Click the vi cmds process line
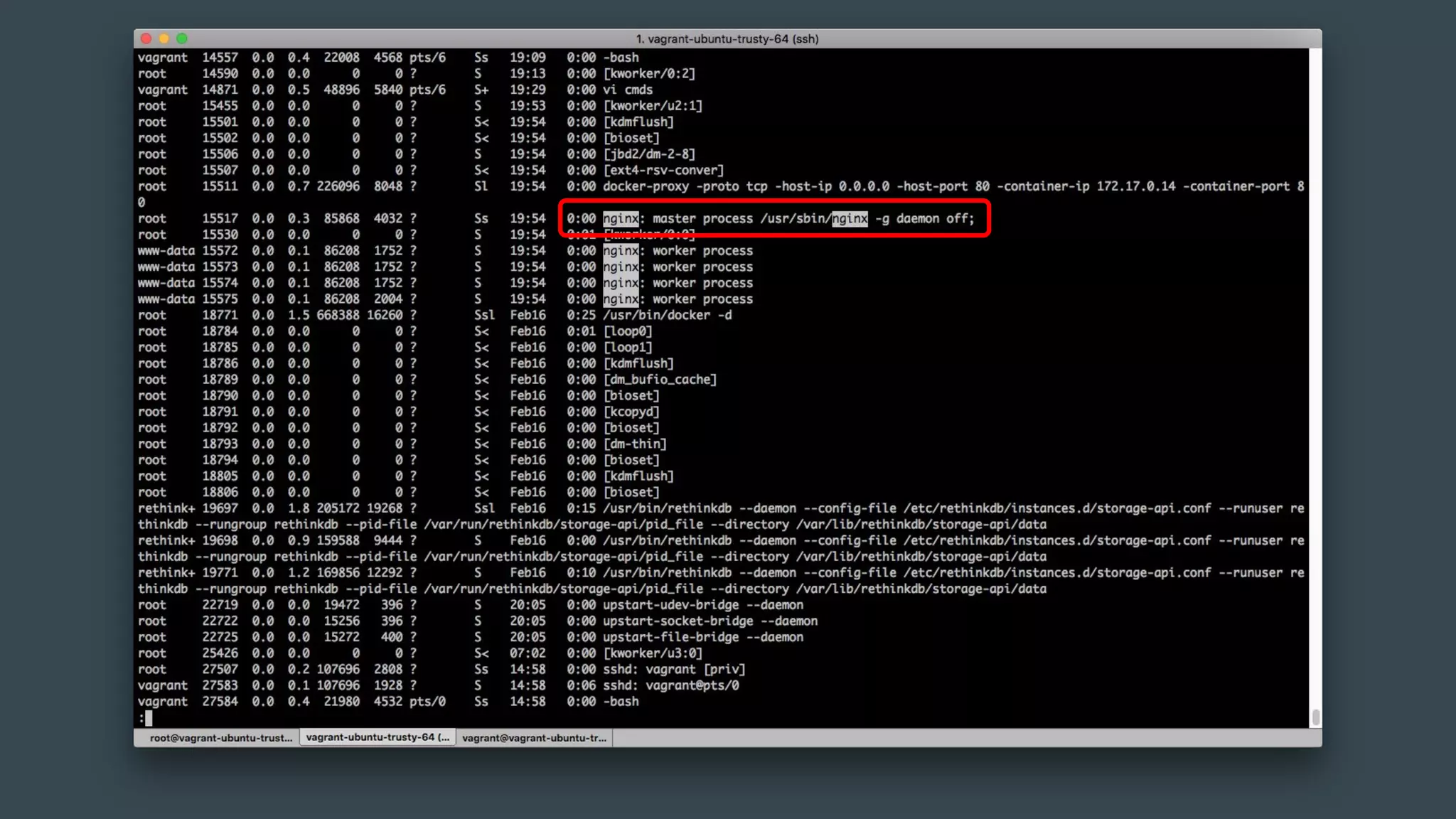Screen dimensions: 1456x819 [627, 90]
